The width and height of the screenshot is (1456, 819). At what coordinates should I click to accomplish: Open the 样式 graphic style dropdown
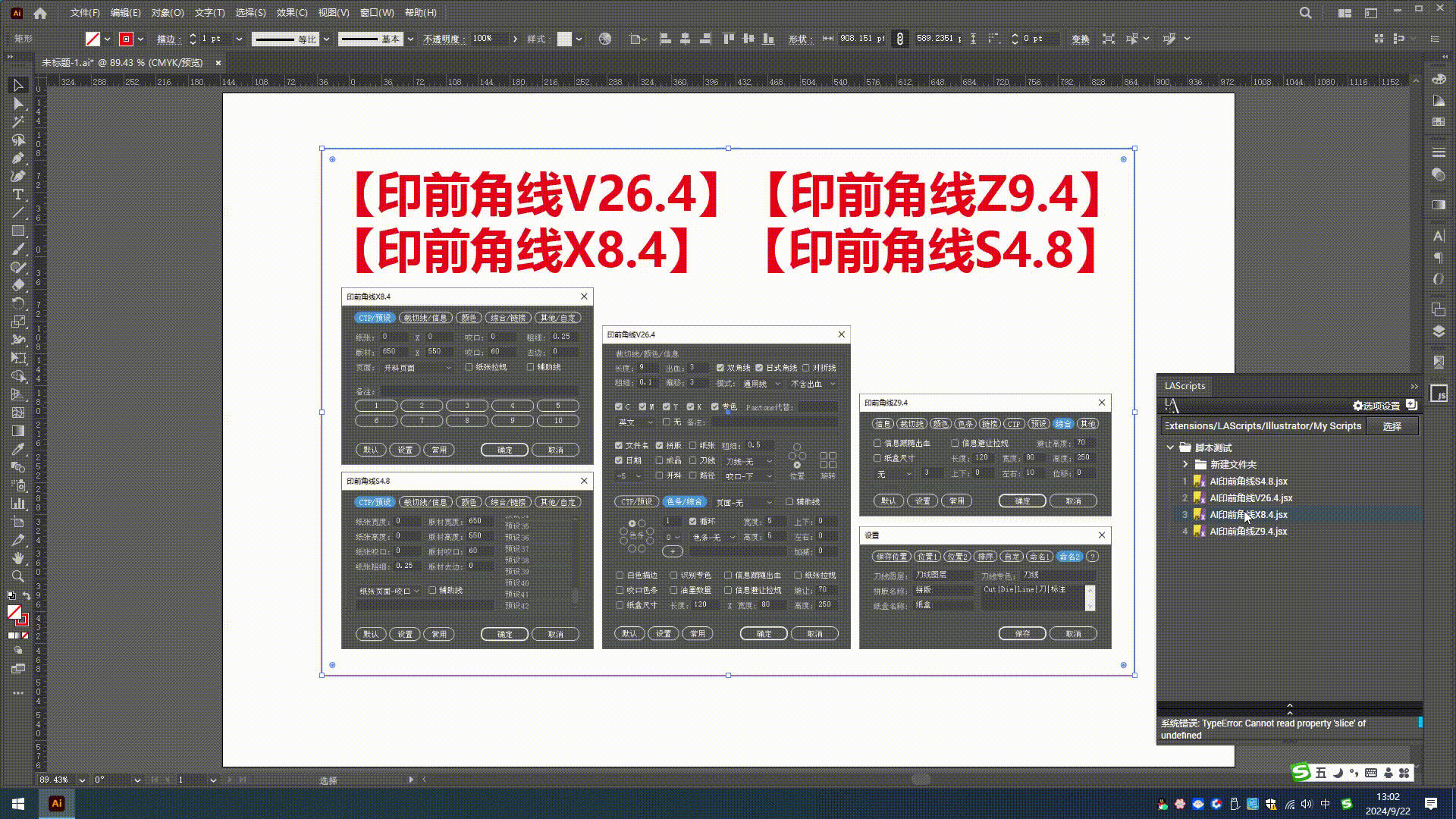[x=579, y=39]
